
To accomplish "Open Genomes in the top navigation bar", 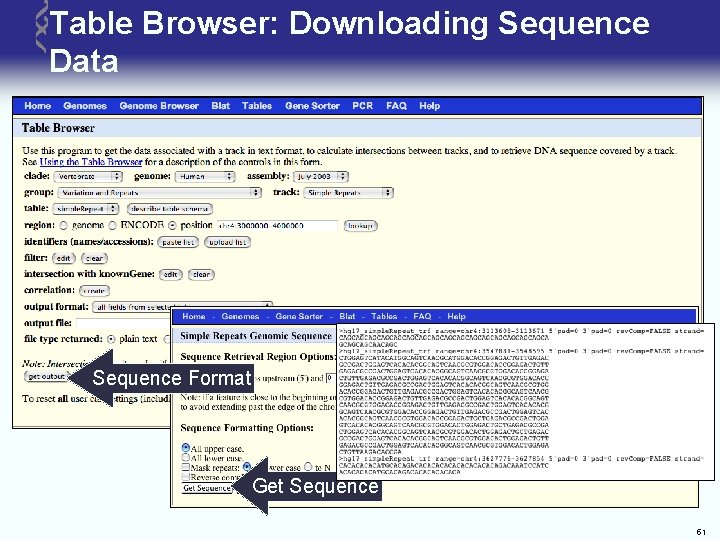I will tap(85, 106).
